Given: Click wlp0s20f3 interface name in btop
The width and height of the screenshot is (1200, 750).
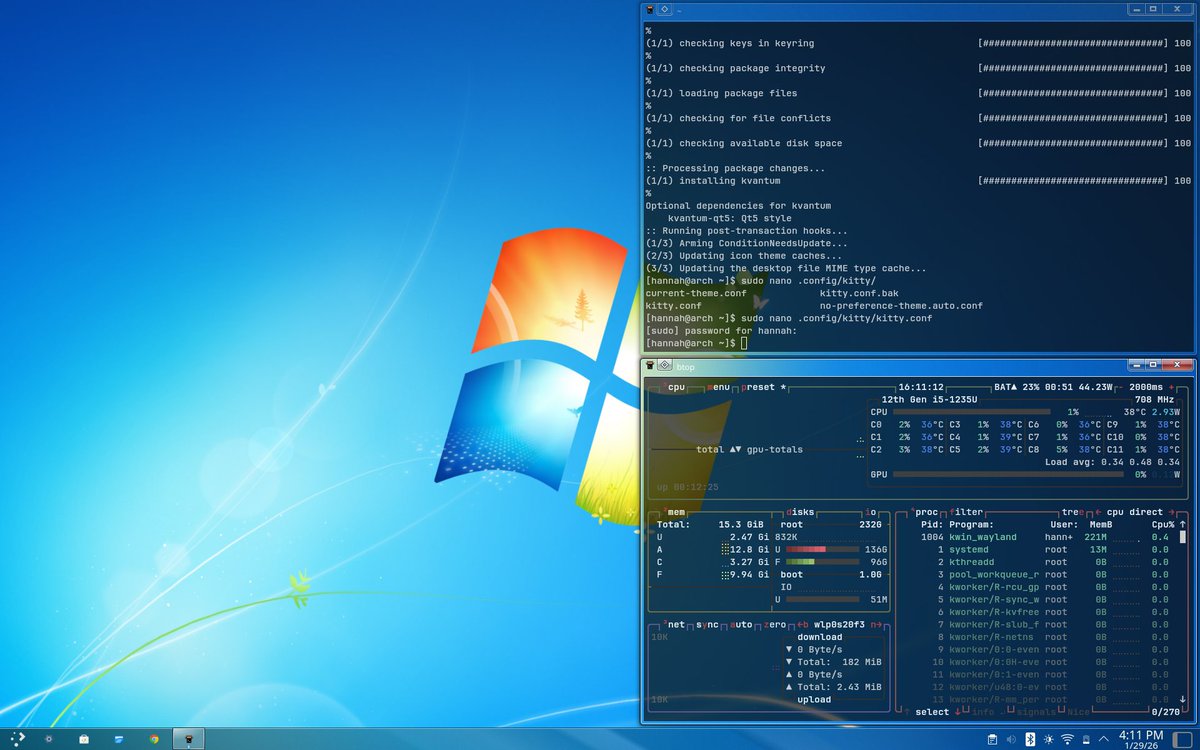Looking at the screenshot, I should tap(839, 624).
